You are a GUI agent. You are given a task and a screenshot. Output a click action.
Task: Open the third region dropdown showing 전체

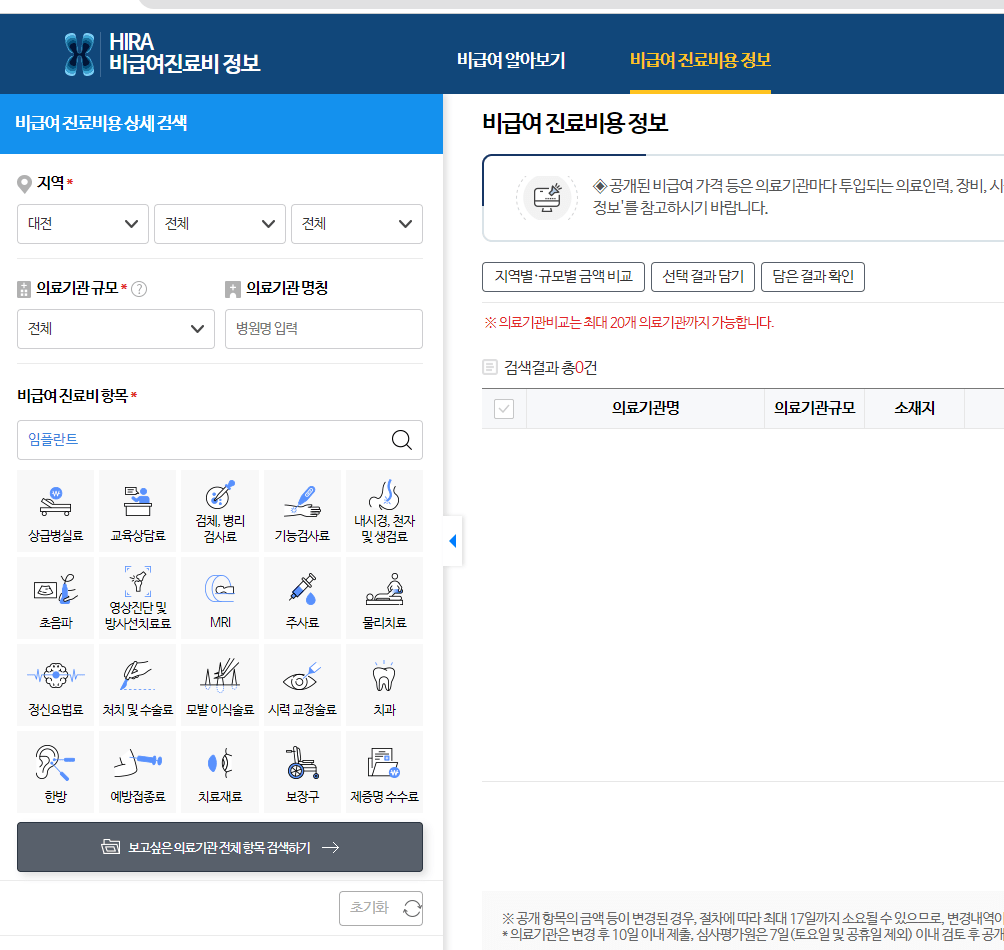[357, 224]
